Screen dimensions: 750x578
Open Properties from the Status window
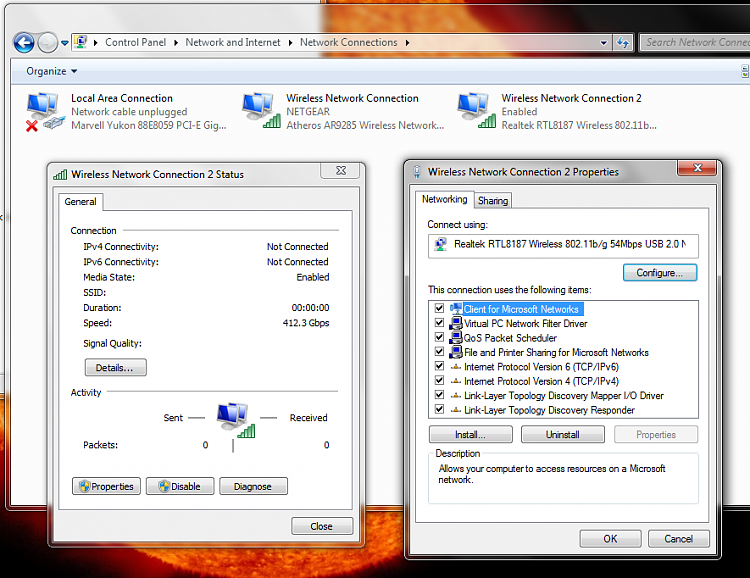(x=106, y=486)
